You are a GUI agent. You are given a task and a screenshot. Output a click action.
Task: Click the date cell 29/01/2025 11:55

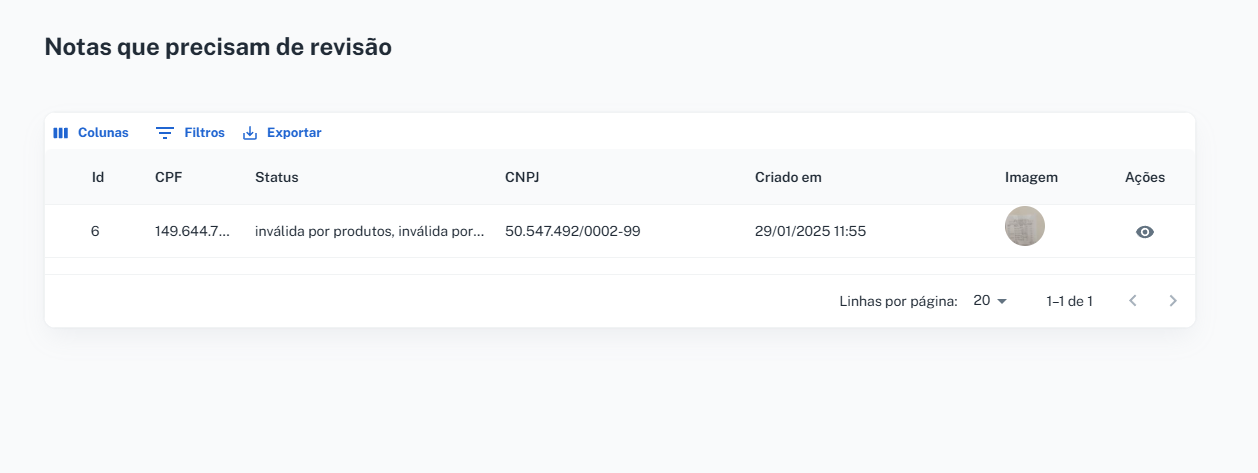click(810, 231)
